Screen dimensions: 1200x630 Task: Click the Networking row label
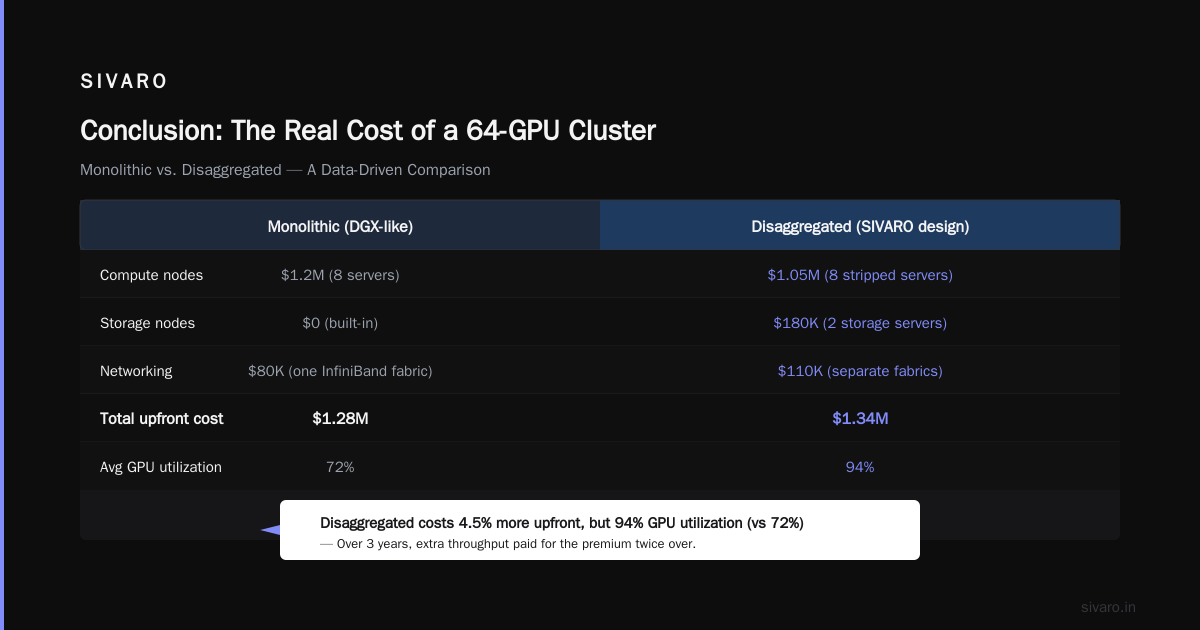pyautogui.click(x=136, y=371)
